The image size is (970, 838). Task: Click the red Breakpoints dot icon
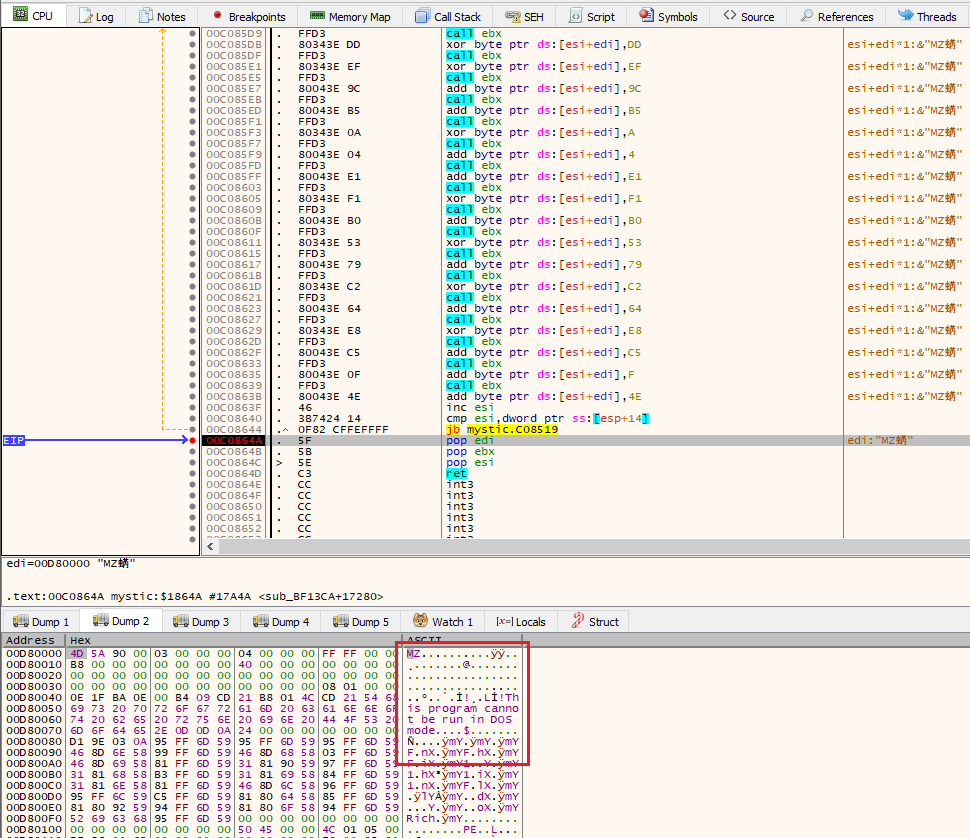click(x=218, y=16)
